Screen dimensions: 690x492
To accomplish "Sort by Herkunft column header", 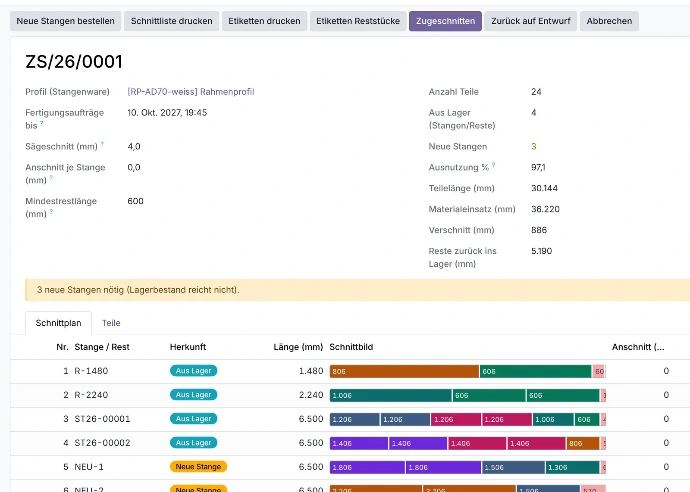I will [188, 347].
